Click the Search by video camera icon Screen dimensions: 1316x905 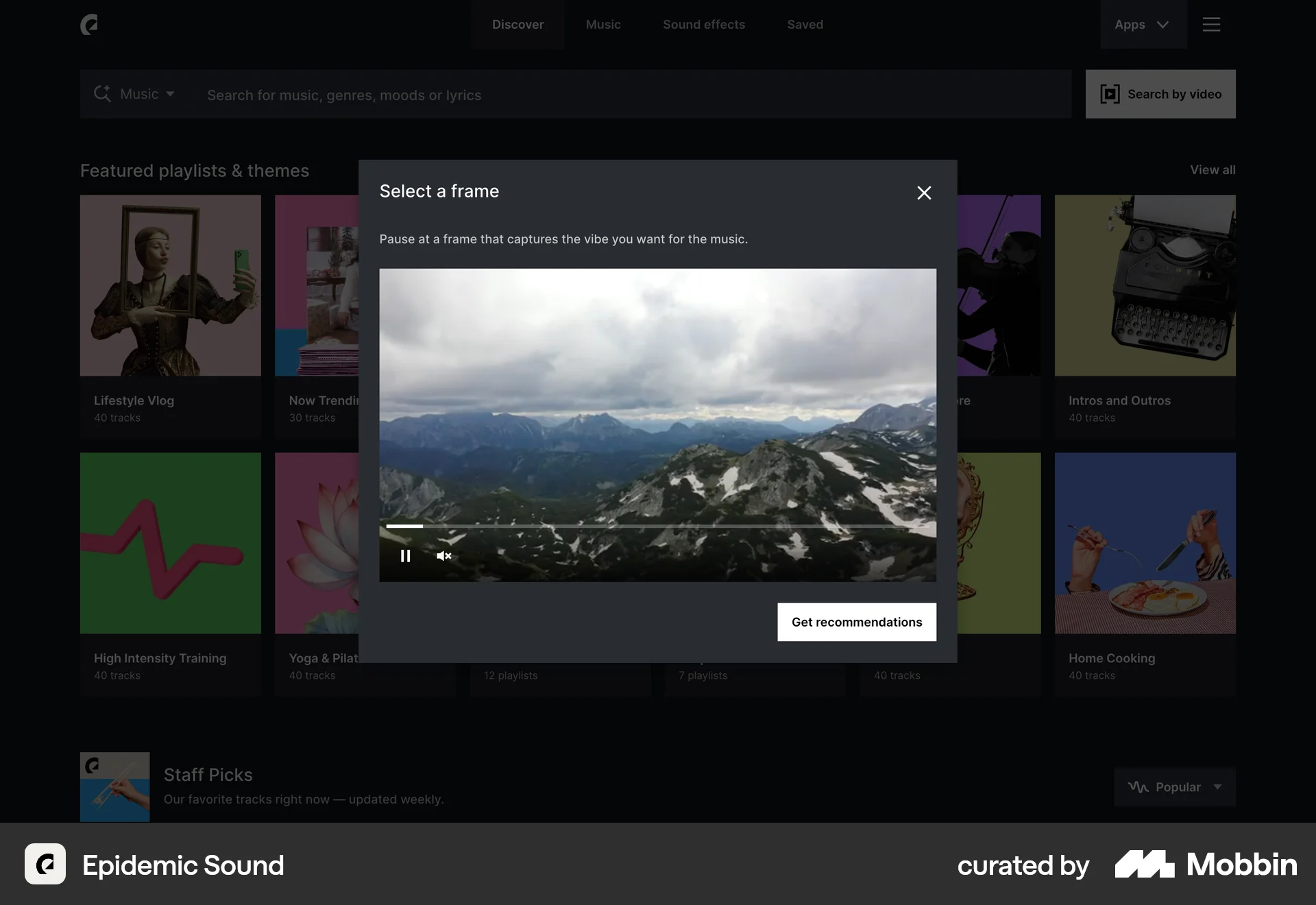[x=1110, y=94]
